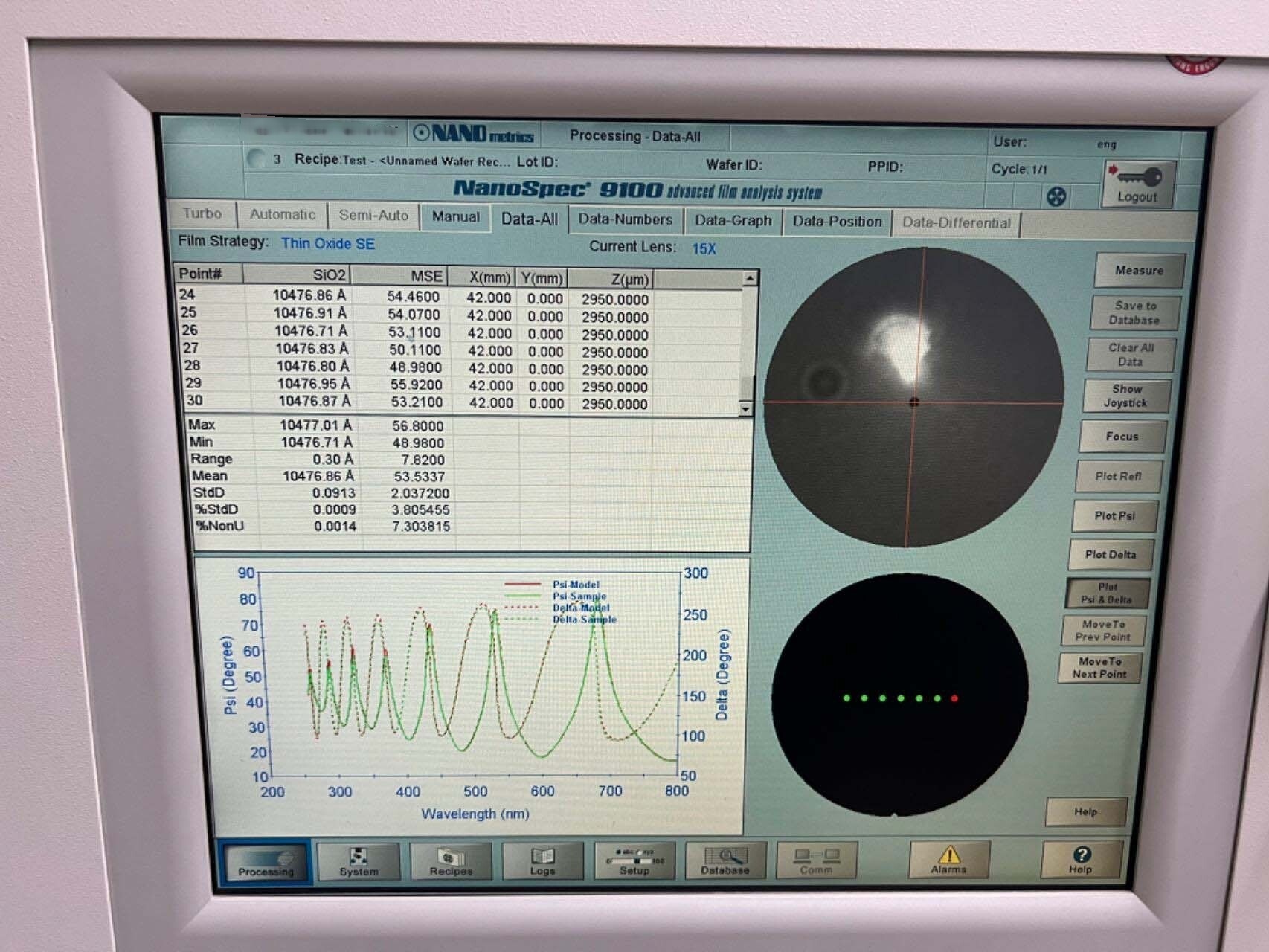Select row for point 26

458,332
